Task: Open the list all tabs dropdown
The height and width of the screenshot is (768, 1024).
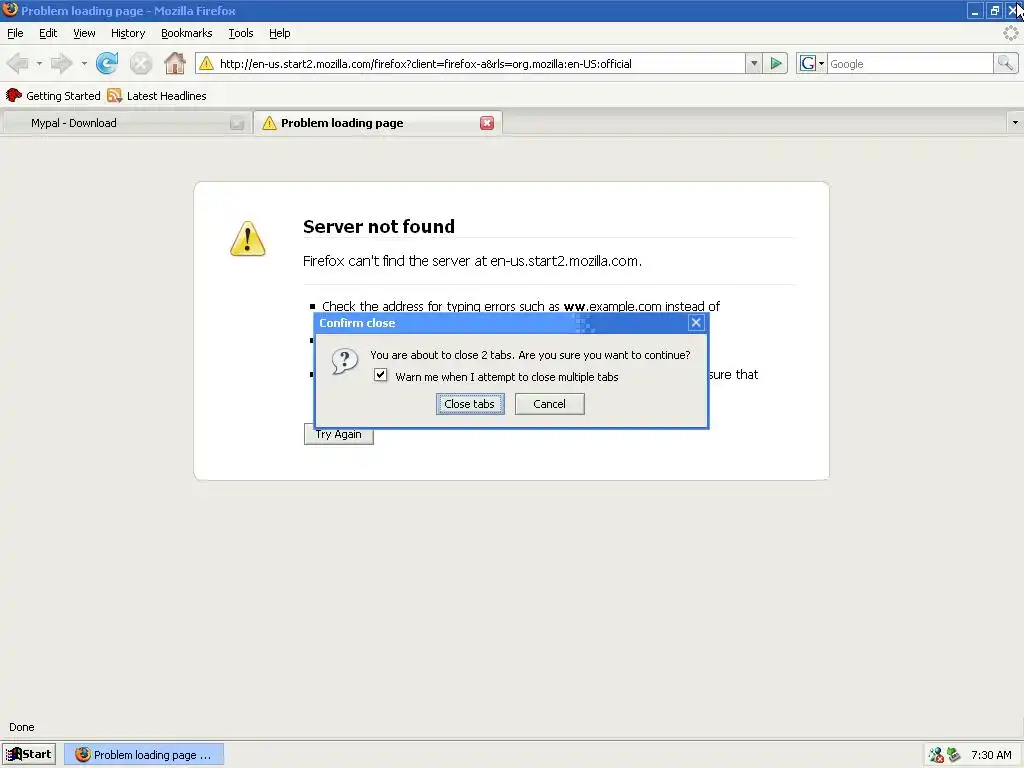Action: 1014,123
